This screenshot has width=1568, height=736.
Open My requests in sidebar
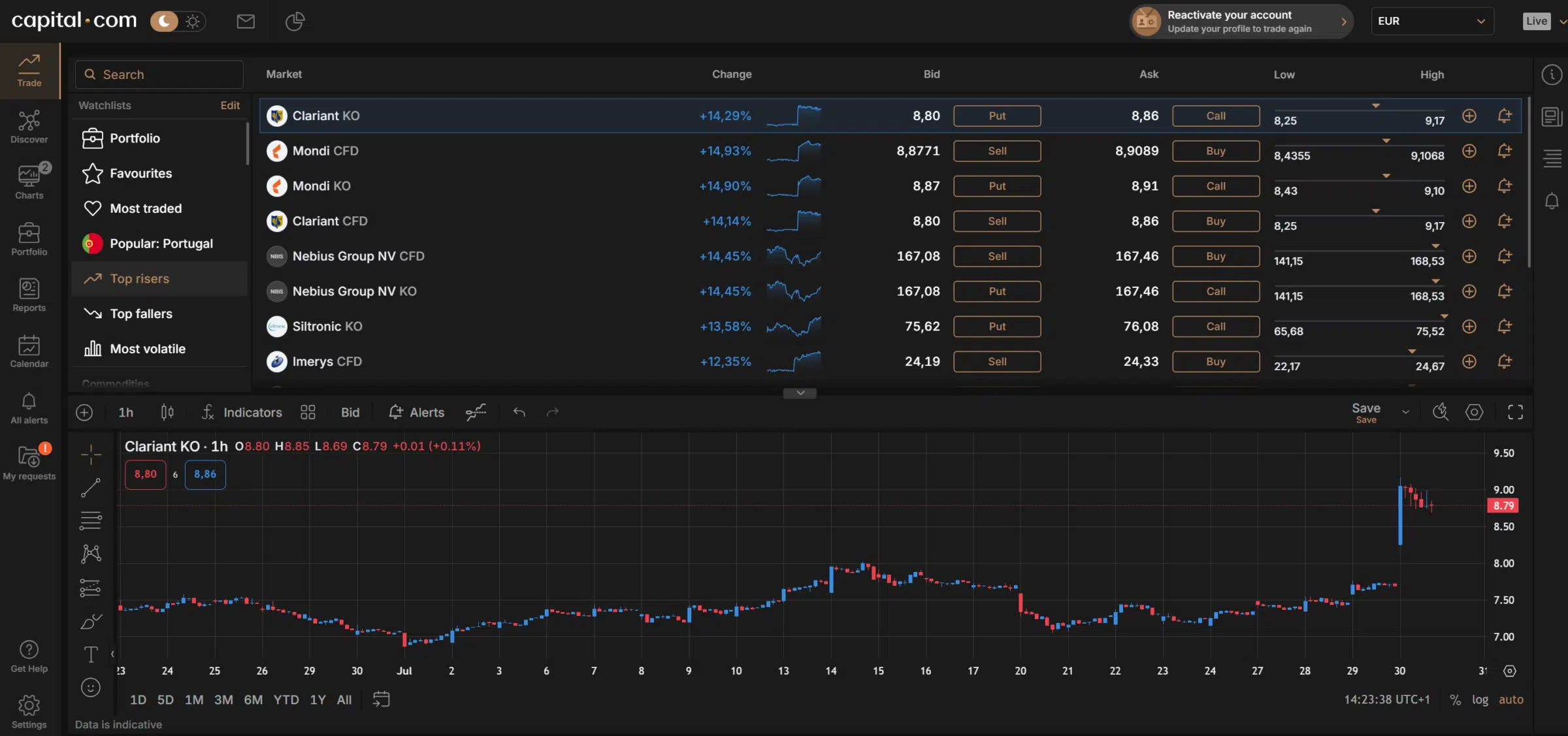point(29,463)
